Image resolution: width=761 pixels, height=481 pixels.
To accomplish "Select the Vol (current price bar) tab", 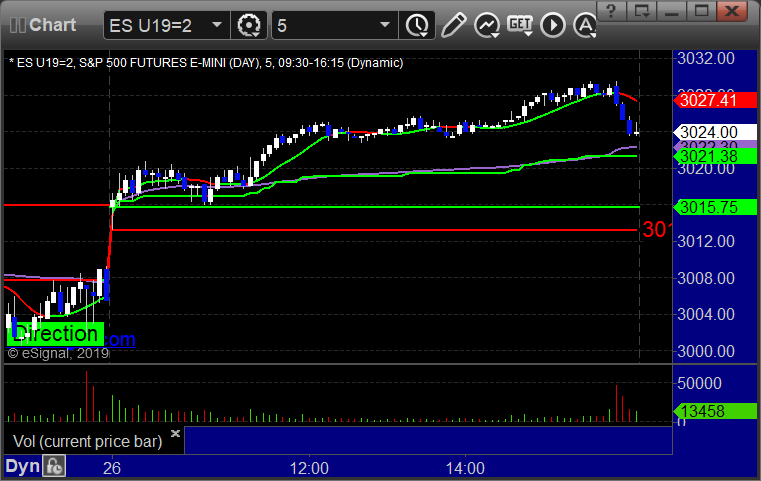I will (87, 441).
